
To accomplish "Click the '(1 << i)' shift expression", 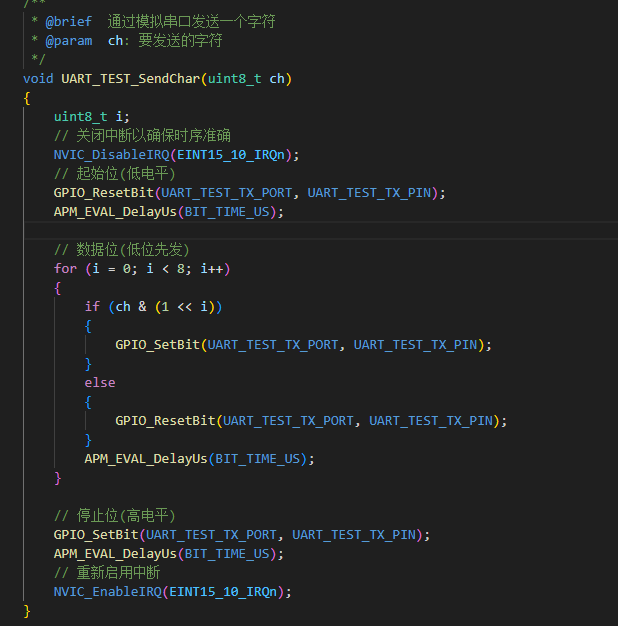I will (x=184, y=307).
